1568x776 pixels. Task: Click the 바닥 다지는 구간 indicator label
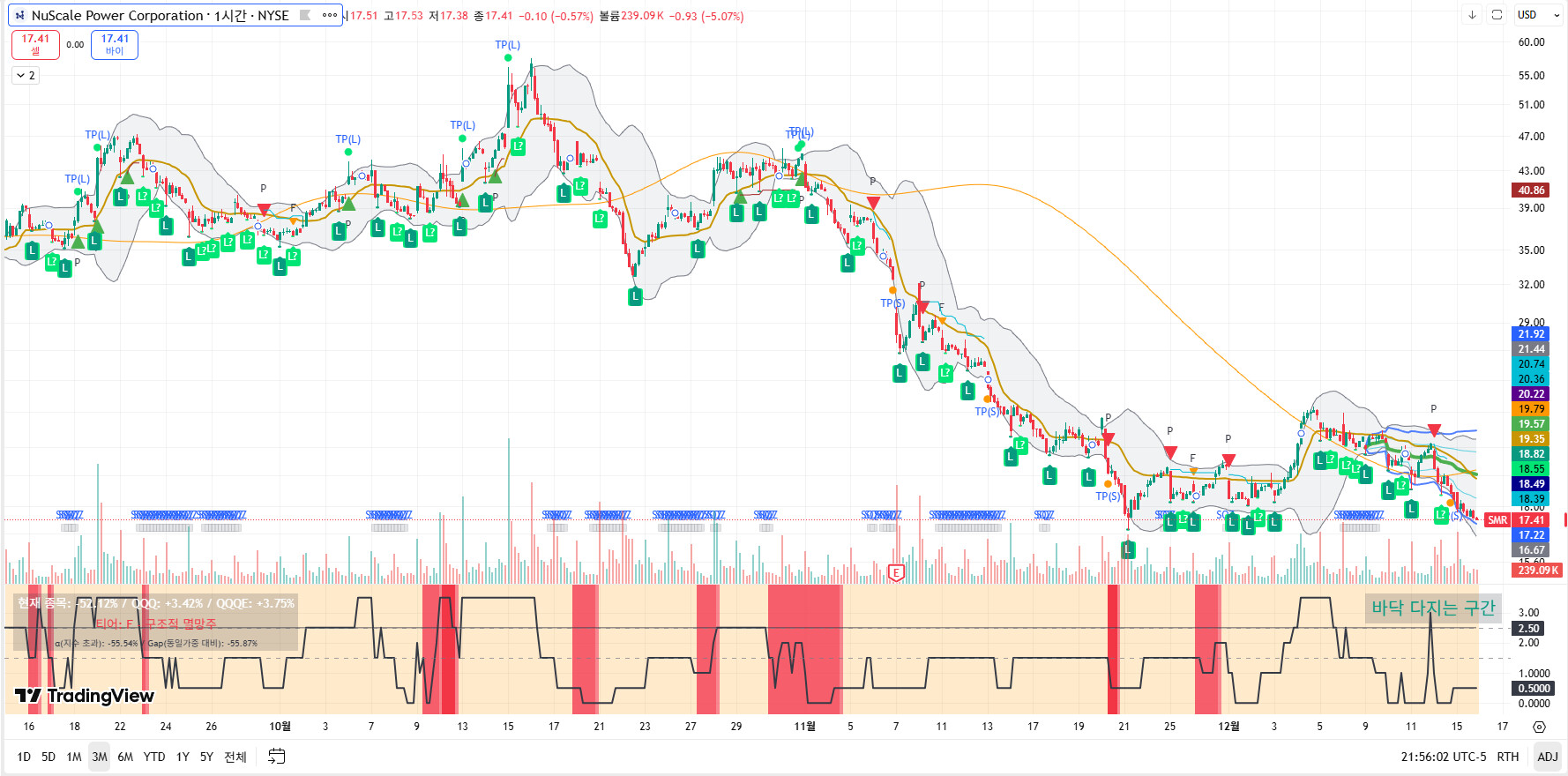[x=1433, y=608]
